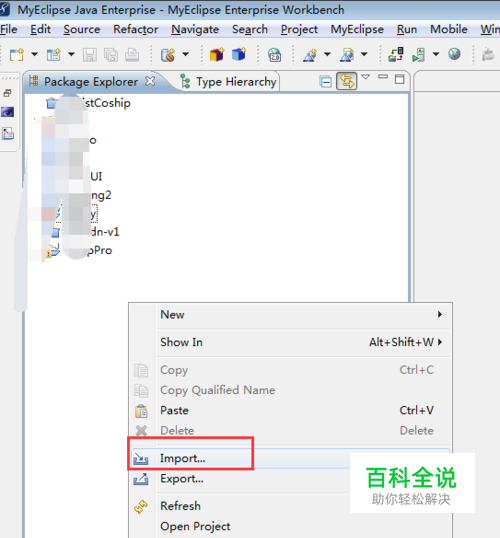The height and width of the screenshot is (538, 500).
Task: Click the Save toolbar icon
Action: coord(90,55)
